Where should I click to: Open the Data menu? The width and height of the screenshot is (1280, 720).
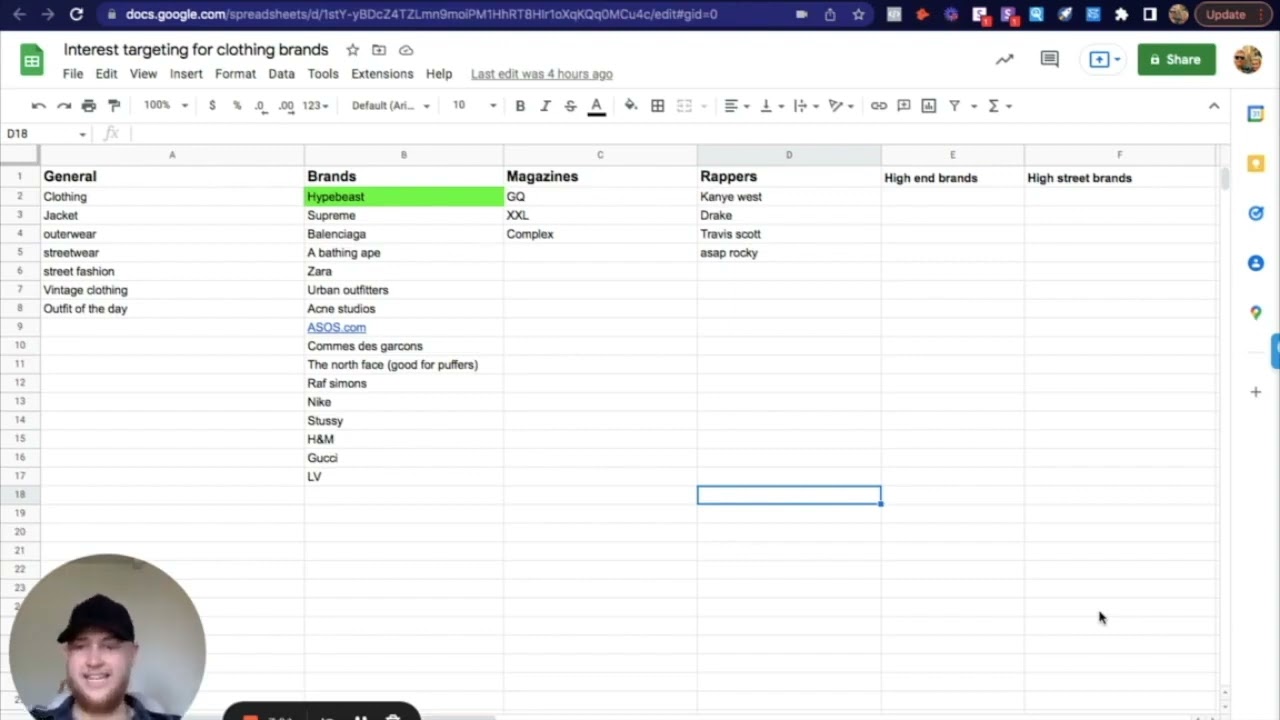(x=281, y=74)
